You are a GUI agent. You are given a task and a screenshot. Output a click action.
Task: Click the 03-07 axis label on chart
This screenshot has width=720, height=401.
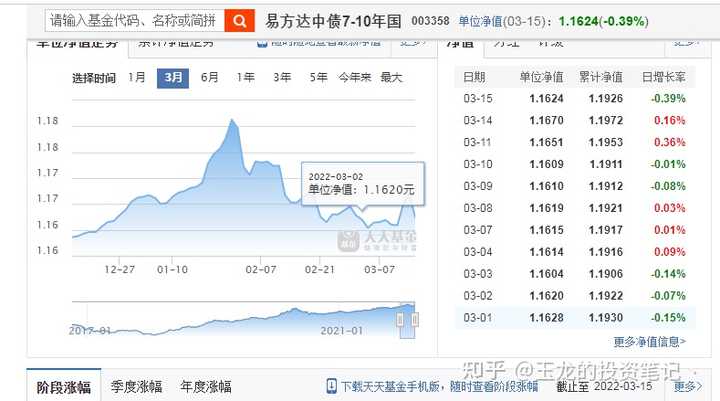pyautogui.click(x=379, y=270)
